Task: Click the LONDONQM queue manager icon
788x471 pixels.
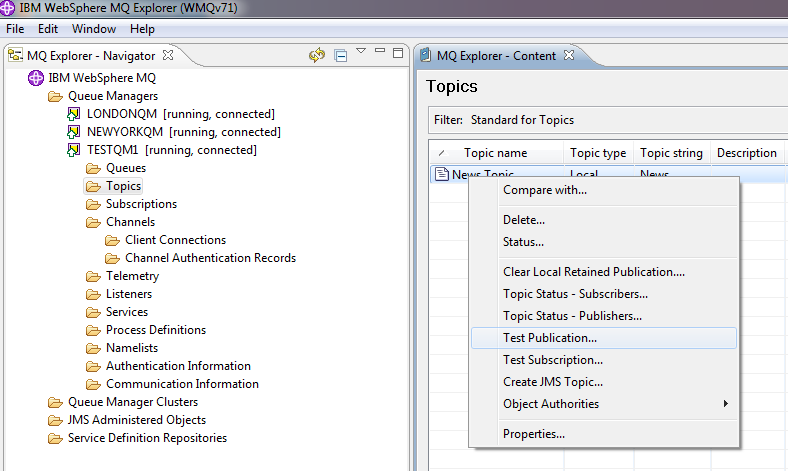Action: coord(73,114)
